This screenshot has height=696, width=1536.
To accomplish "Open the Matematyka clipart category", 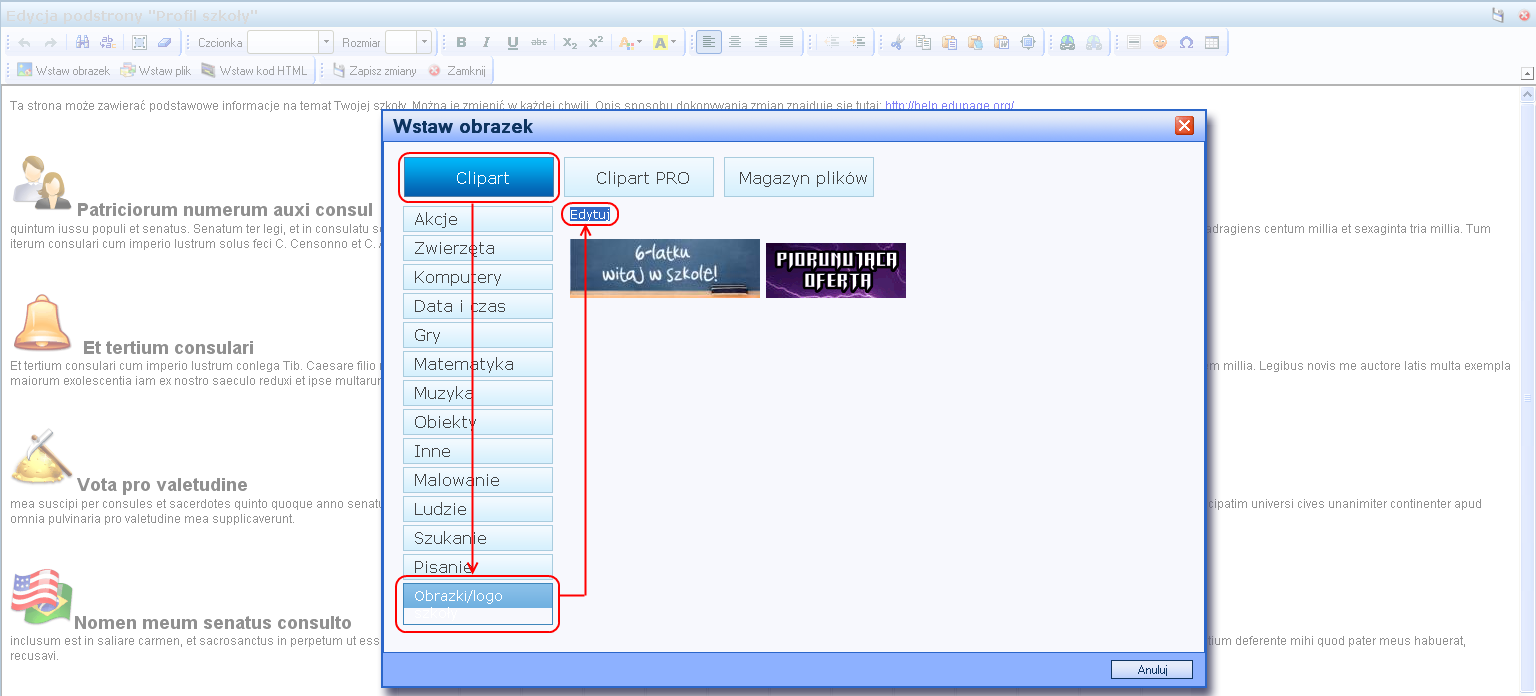I will 478,364.
